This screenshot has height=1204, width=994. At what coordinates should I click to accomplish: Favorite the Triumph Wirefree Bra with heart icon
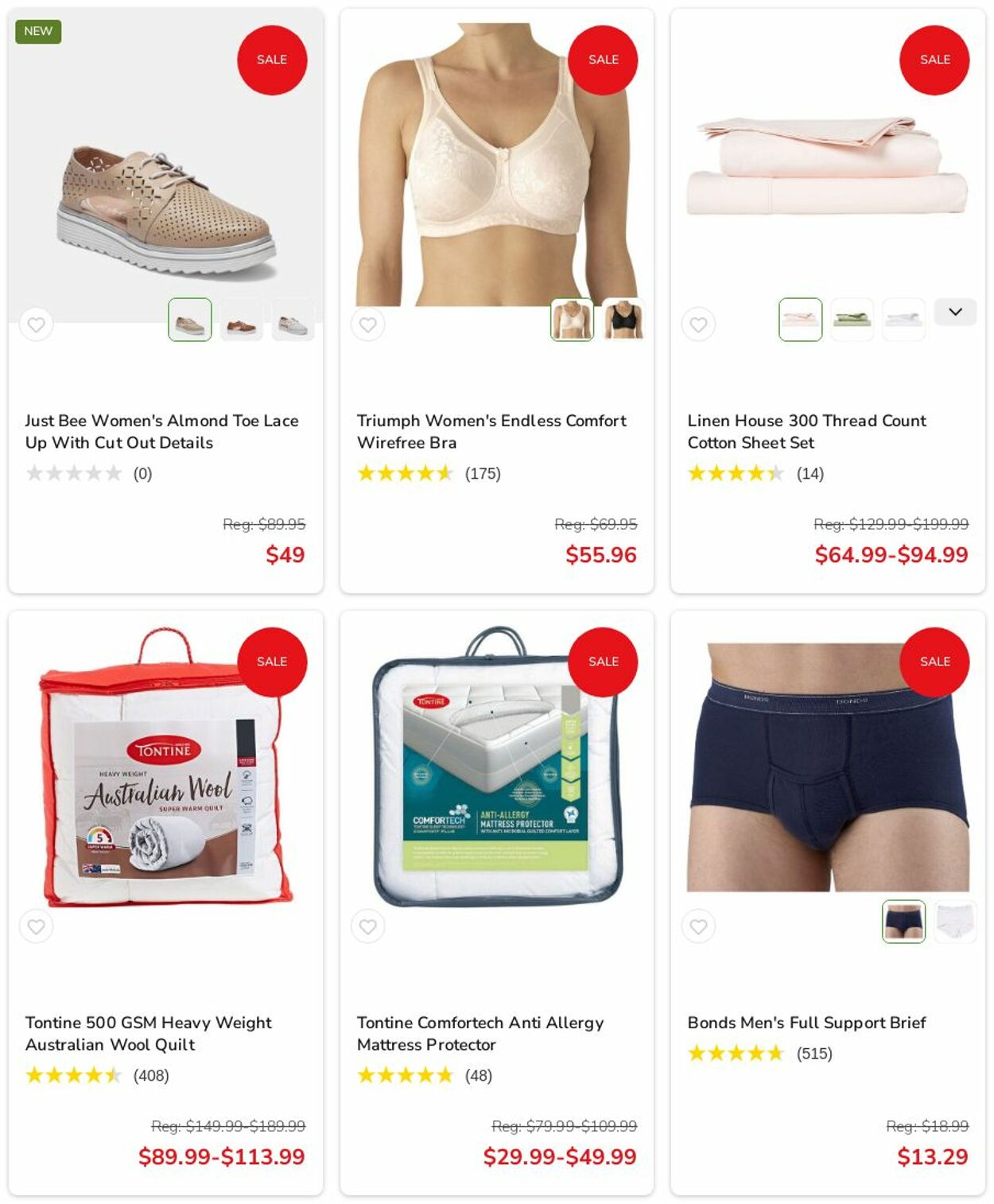pos(367,324)
